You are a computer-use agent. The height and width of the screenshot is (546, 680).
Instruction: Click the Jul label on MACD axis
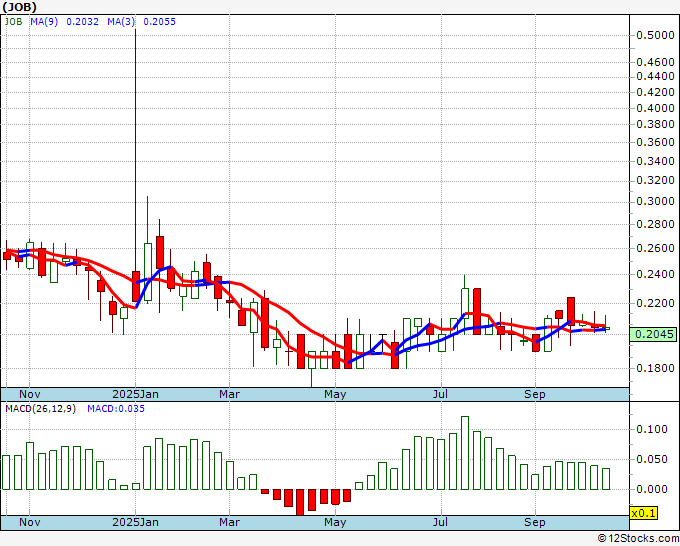click(x=439, y=522)
